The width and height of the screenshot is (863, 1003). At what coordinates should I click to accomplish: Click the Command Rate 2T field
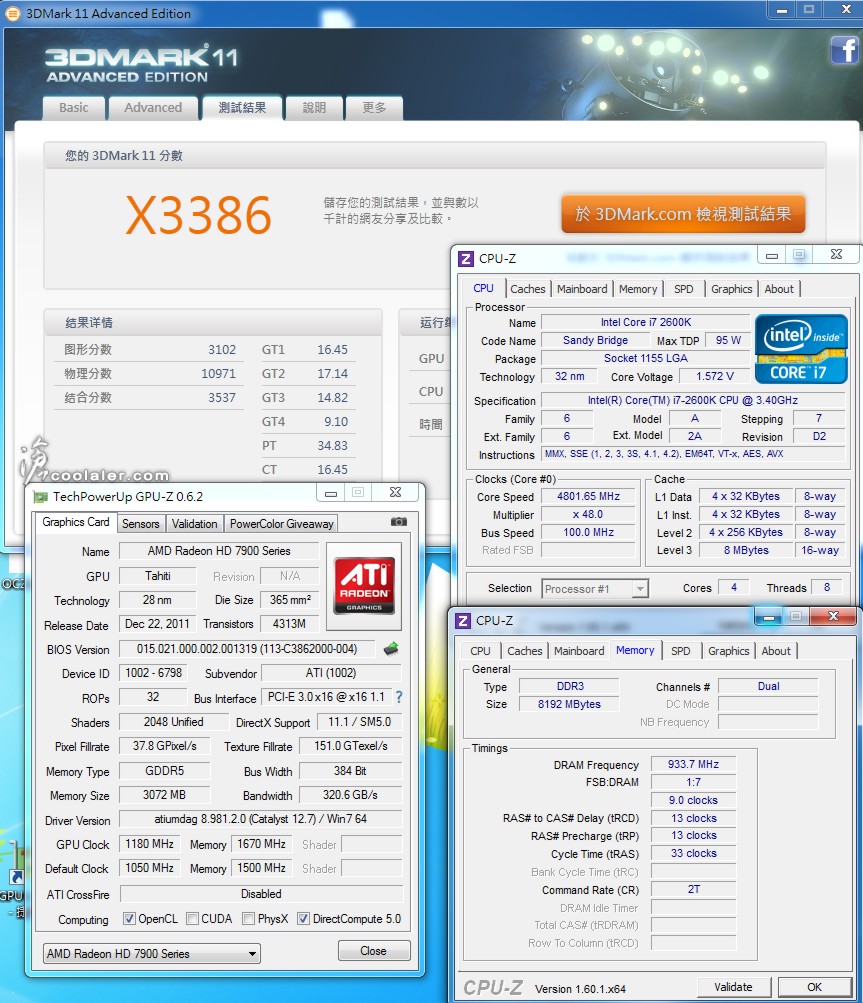(693, 890)
